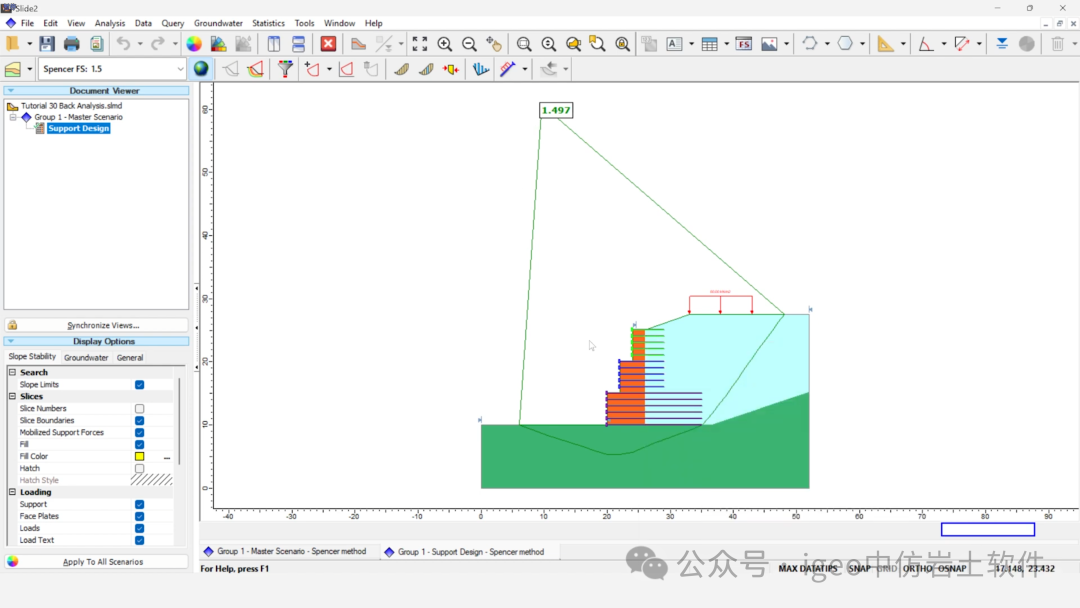This screenshot has width=1080, height=608.
Task: Open the Groundwater menu
Action: pyautogui.click(x=218, y=23)
